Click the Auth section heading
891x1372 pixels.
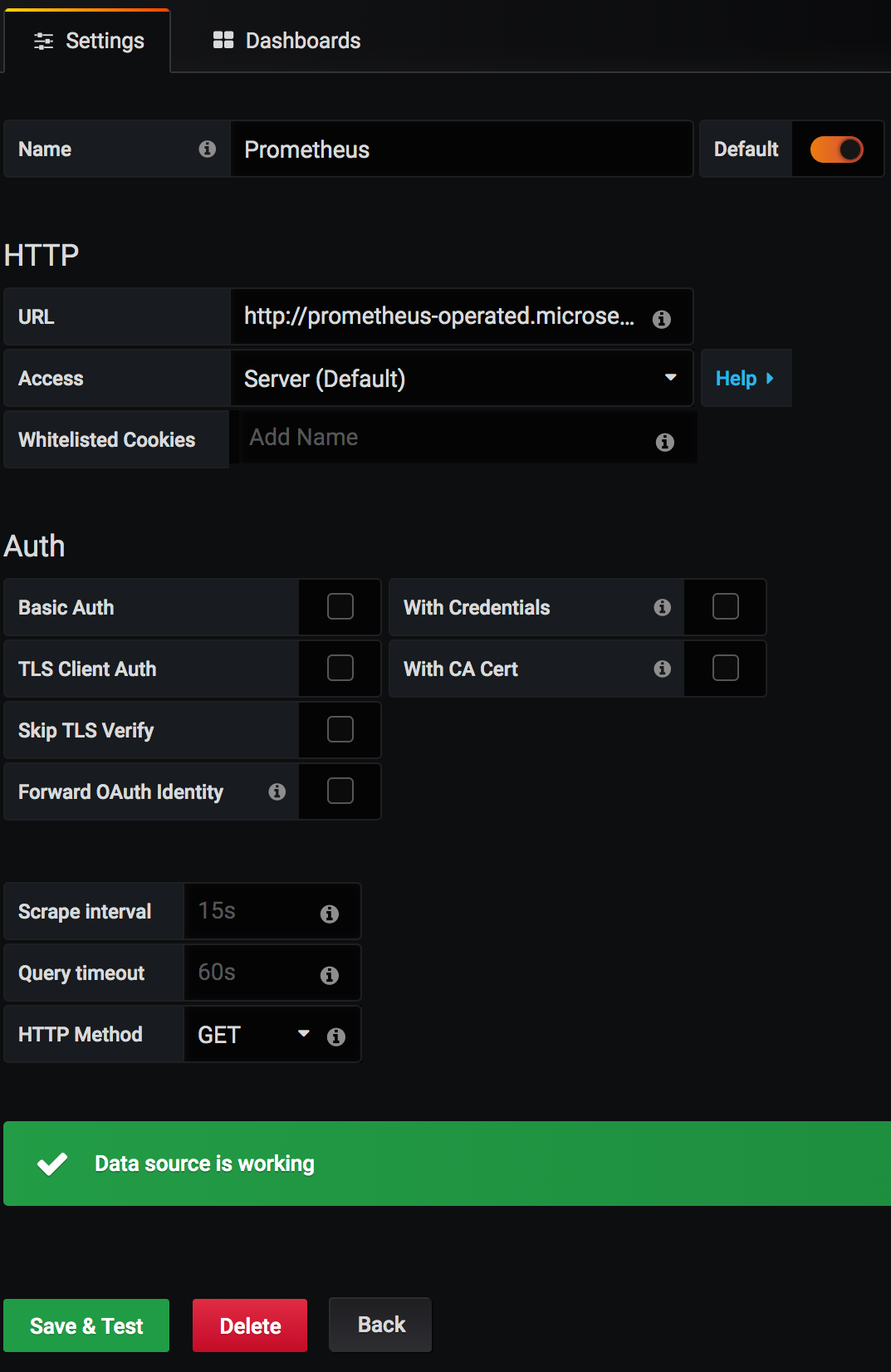tap(34, 546)
